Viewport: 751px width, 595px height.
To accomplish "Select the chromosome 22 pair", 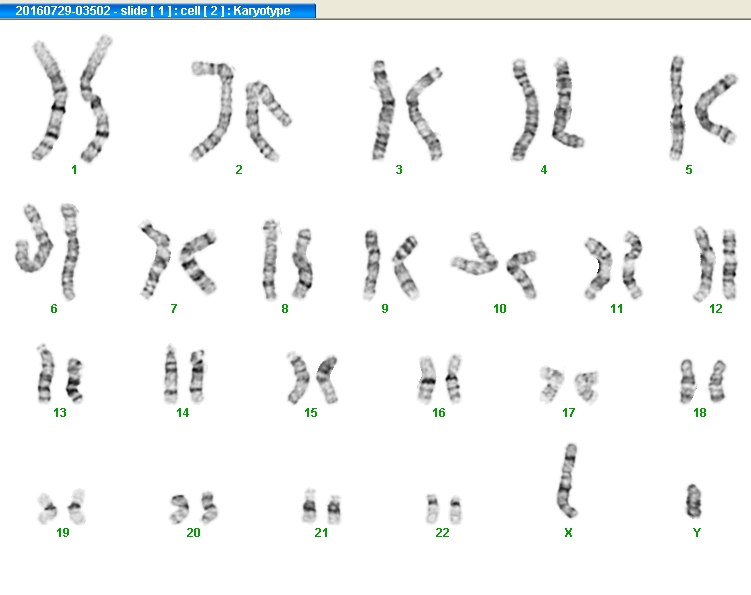I will [444, 509].
